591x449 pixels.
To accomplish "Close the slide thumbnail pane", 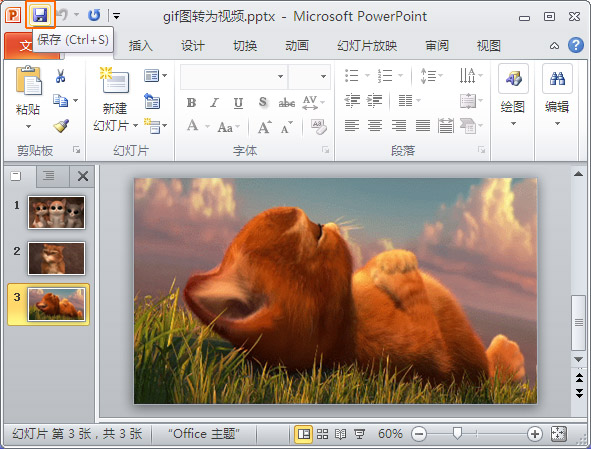I will click(x=83, y=176).
